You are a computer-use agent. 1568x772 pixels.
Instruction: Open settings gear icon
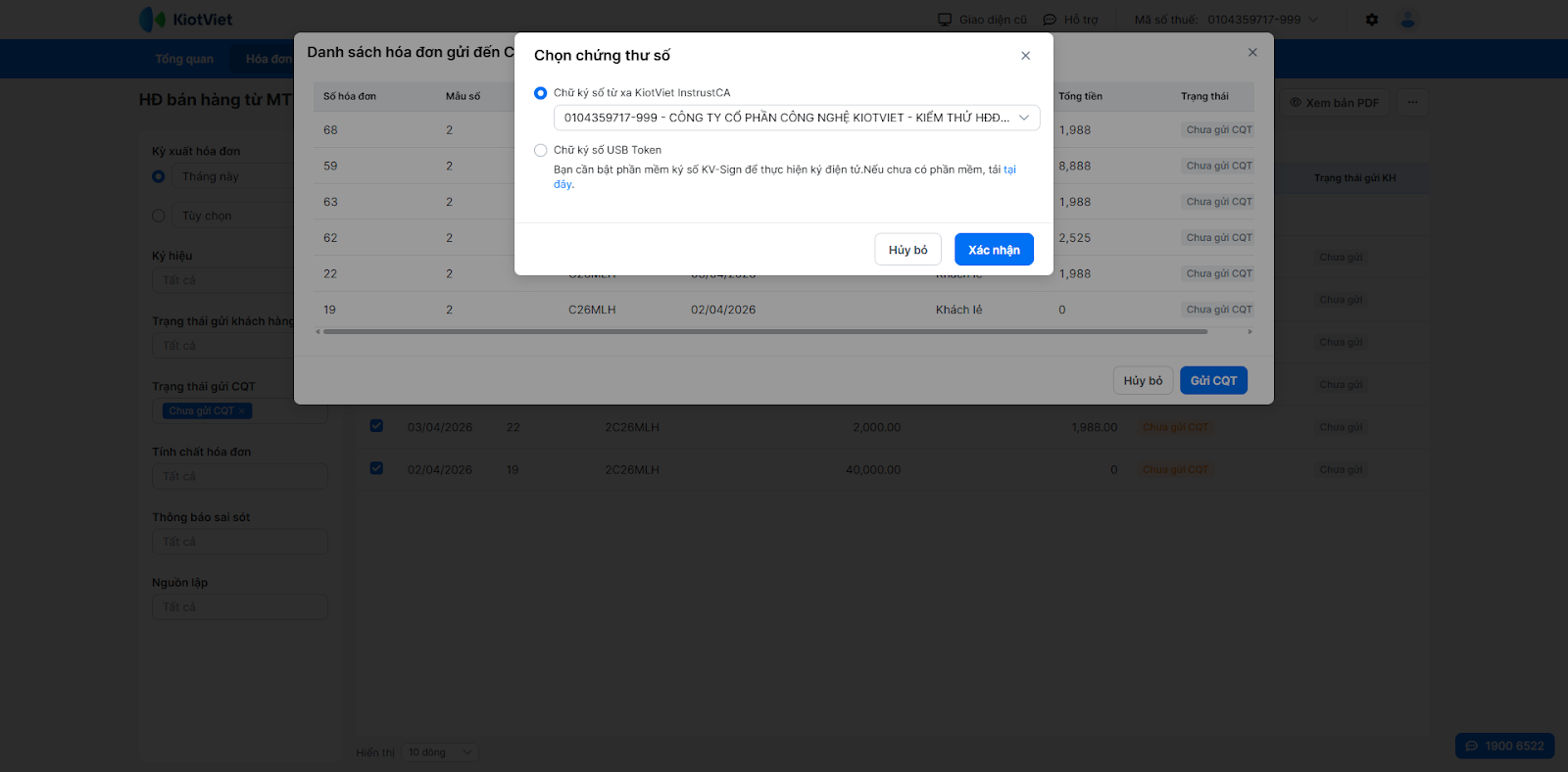(x=1372, y=20)
